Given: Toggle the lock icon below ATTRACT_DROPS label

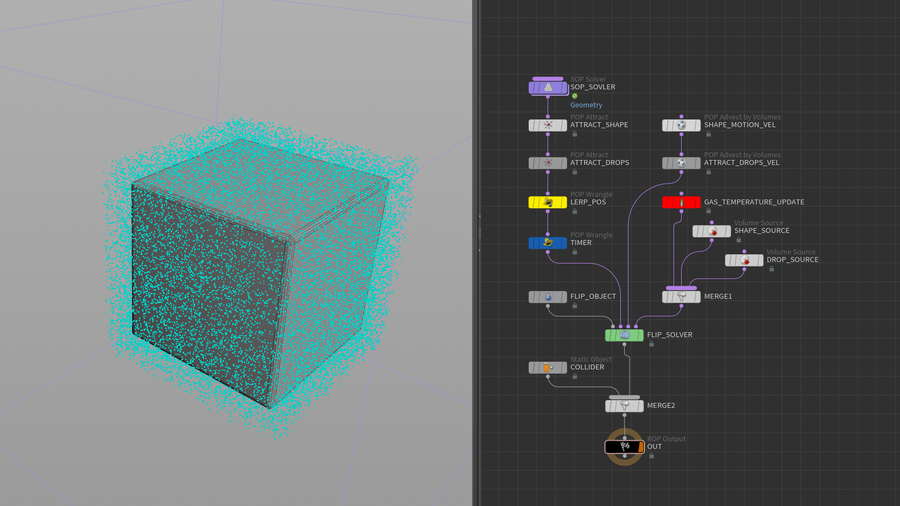Looking at the screenshot, I should 575,172.
